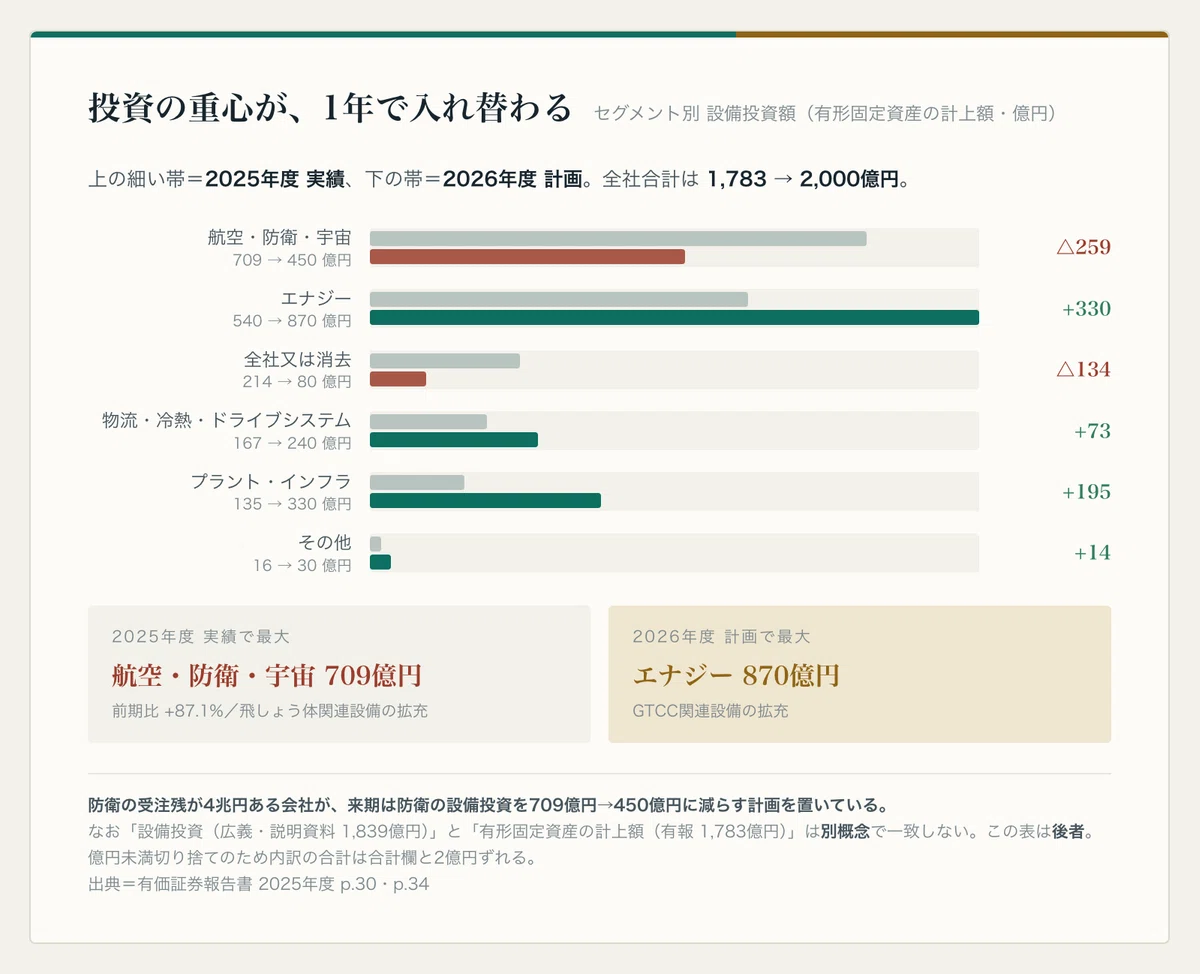Screen dimensions: 1200x974
Task: Select the 航空・防衛・宇宙 row label
Action: [x=279, y=238]
